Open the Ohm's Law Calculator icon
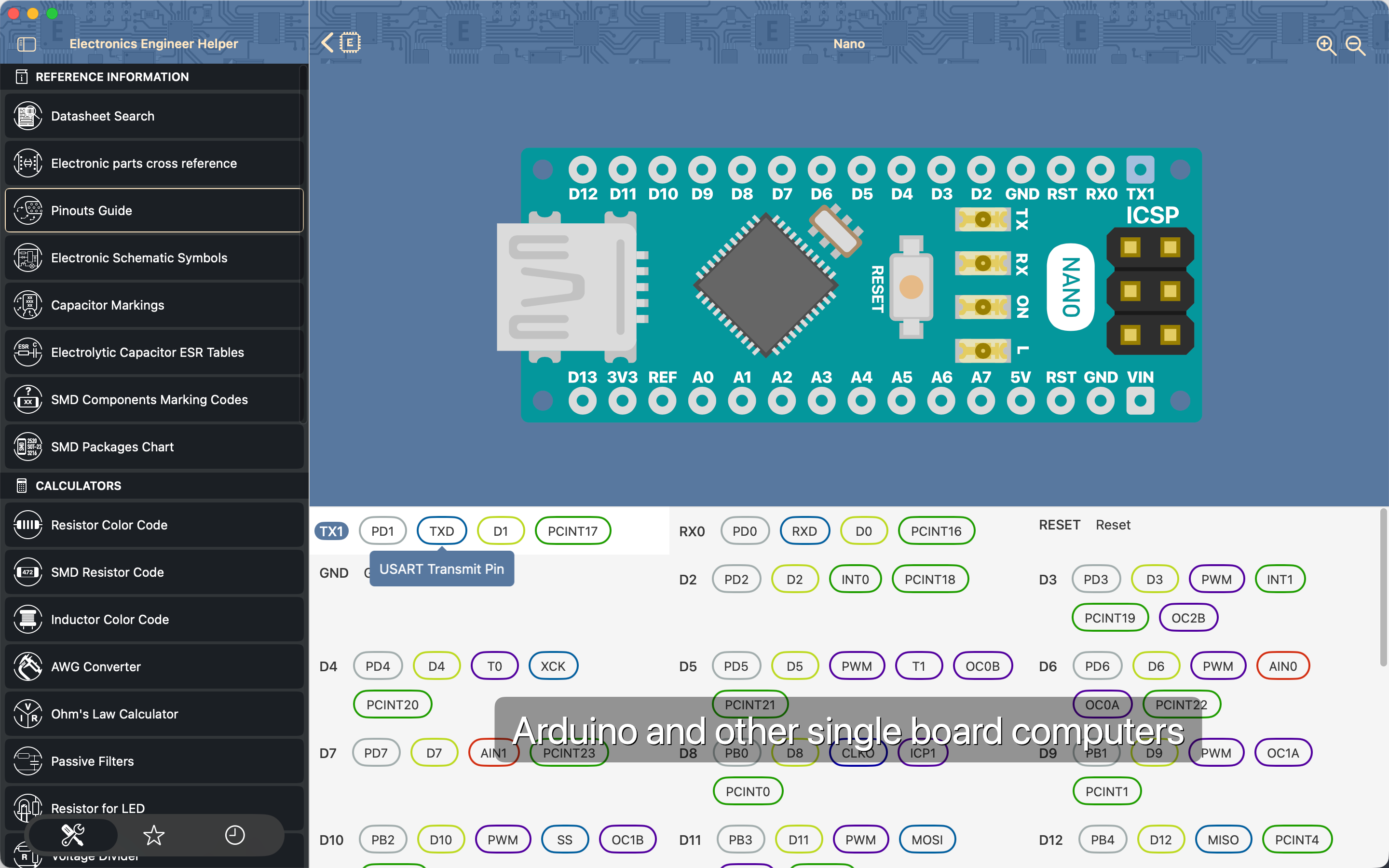 click(27, 714)
